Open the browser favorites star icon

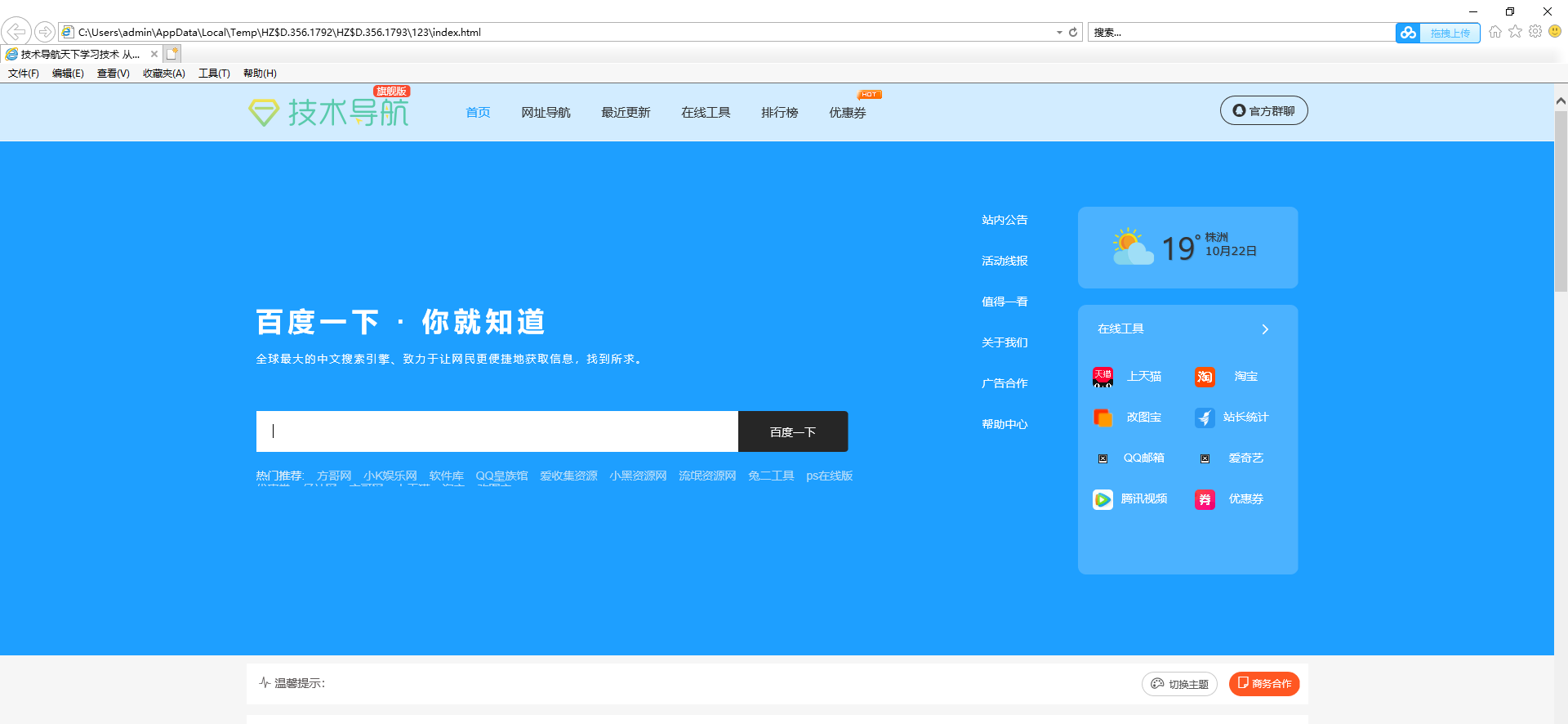pyautogui.click(x=1516, y=32)
